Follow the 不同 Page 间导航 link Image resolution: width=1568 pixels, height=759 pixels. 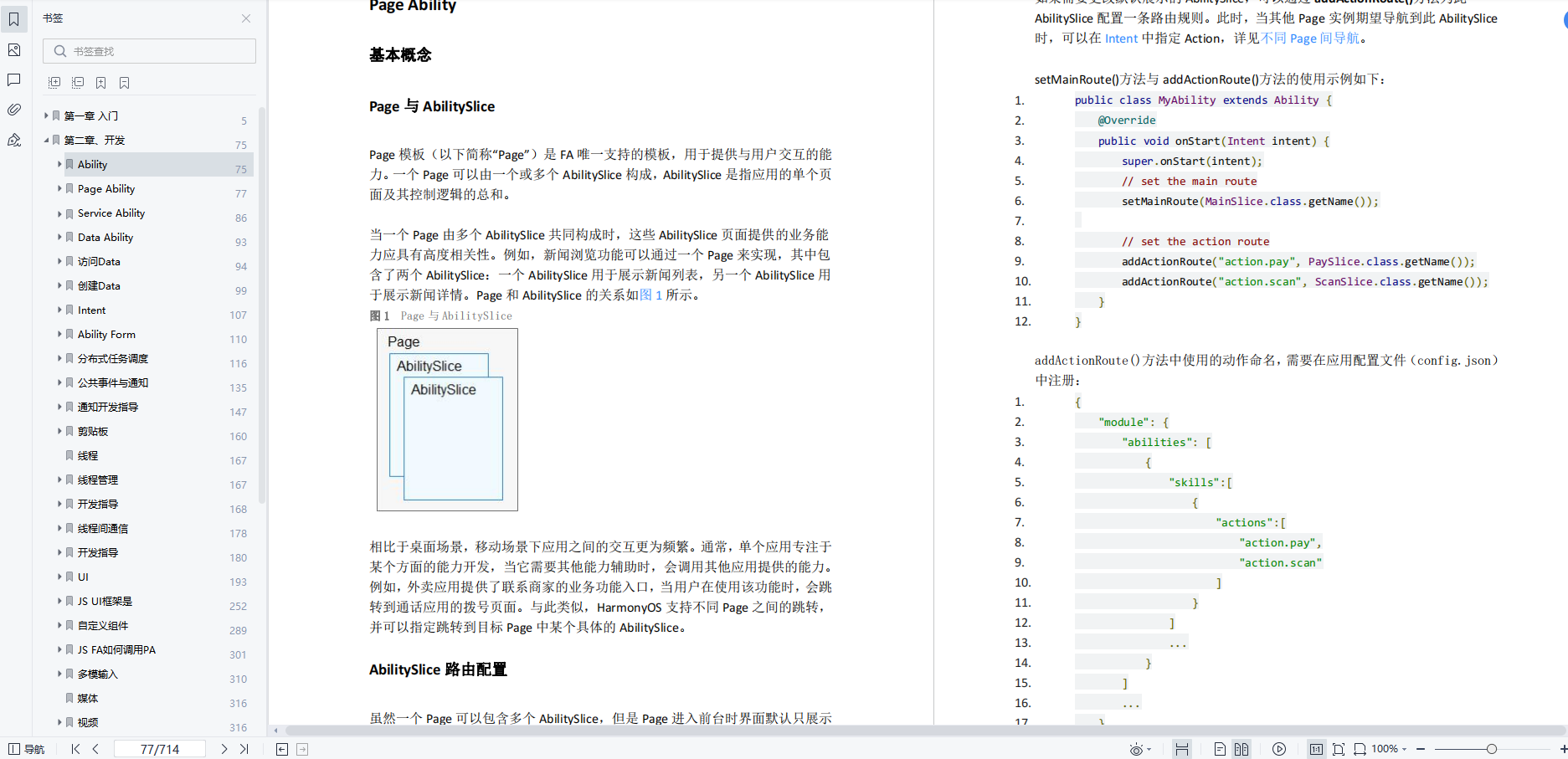tap(1310, 38)
